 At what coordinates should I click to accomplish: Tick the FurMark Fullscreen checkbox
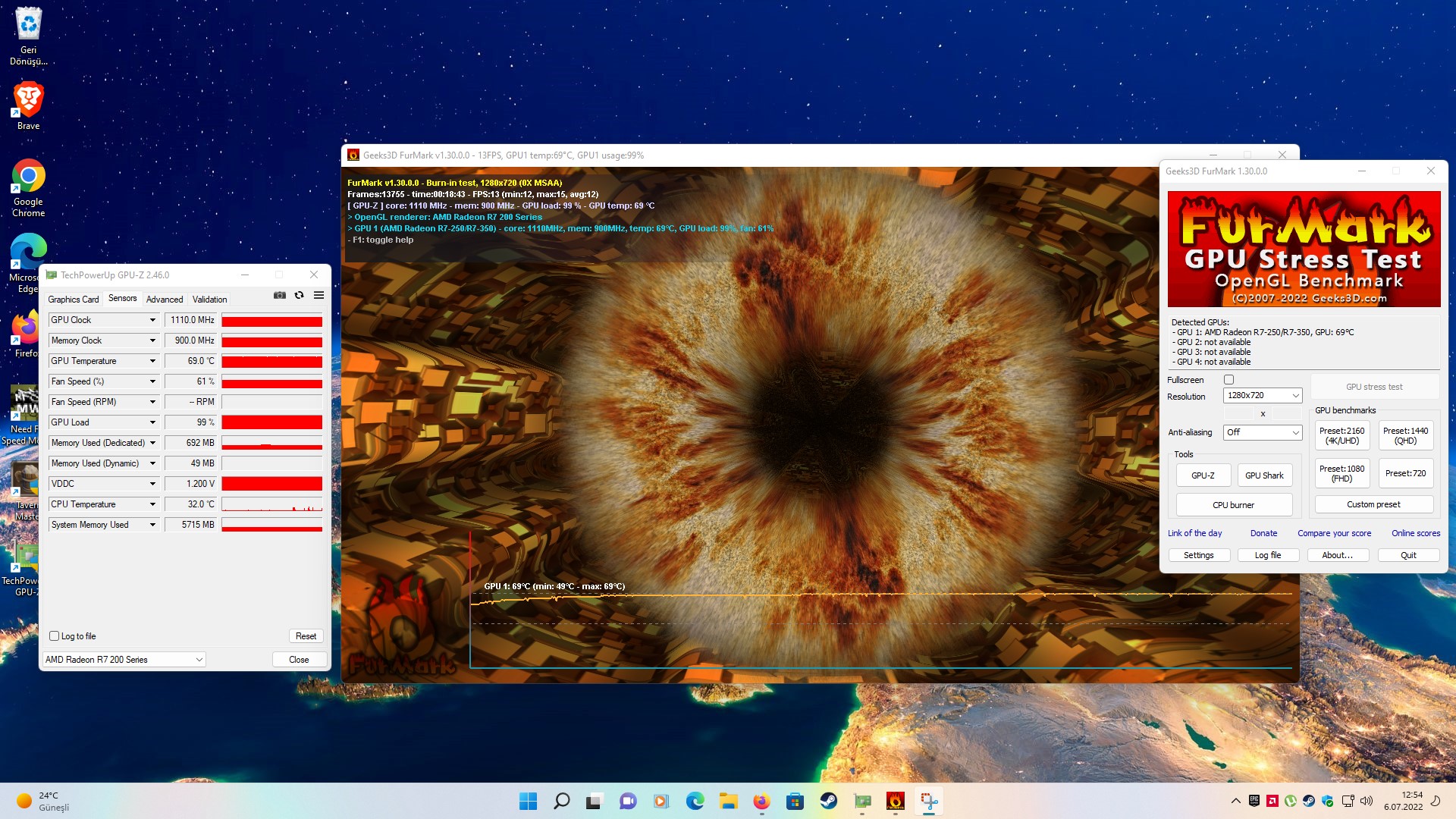tap(1229, 380)
